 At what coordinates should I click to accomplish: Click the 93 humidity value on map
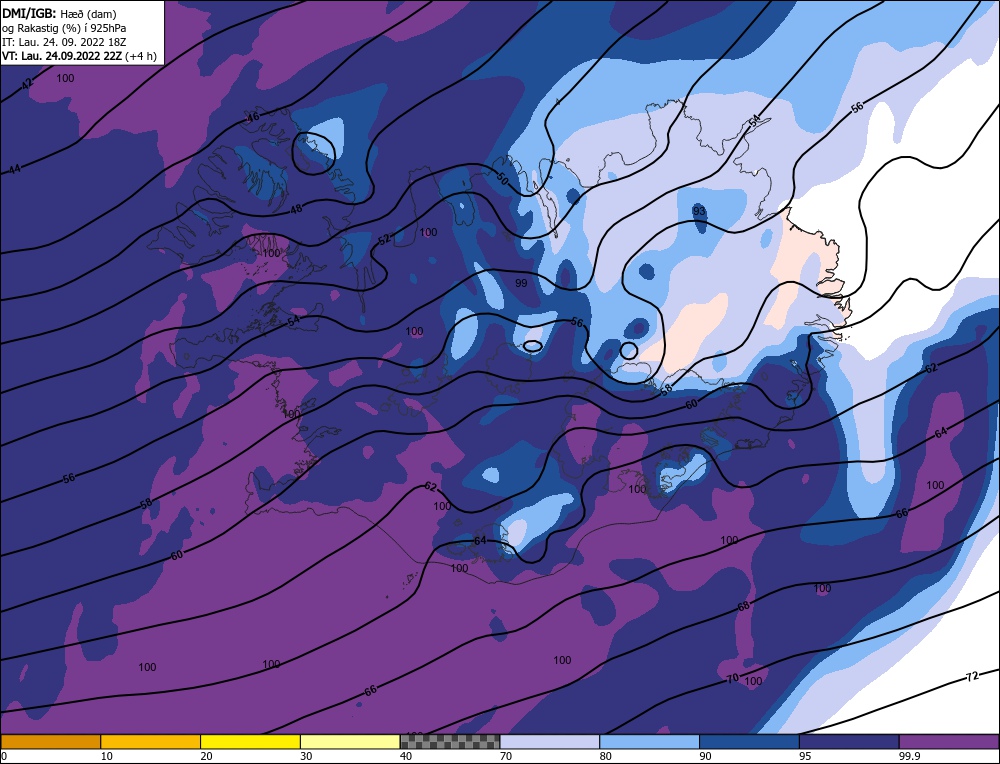[x=699, y=211]
